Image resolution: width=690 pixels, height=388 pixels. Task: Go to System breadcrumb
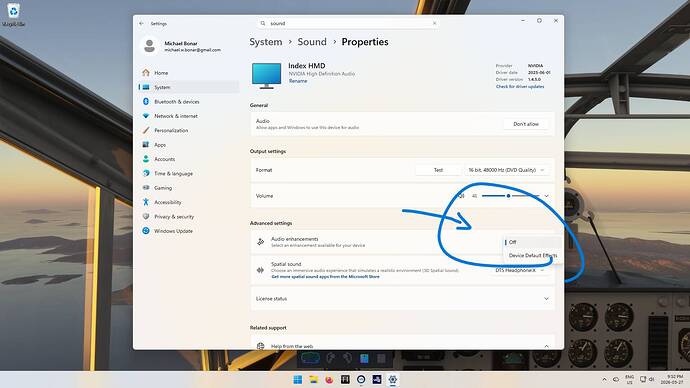click(265, 42)
